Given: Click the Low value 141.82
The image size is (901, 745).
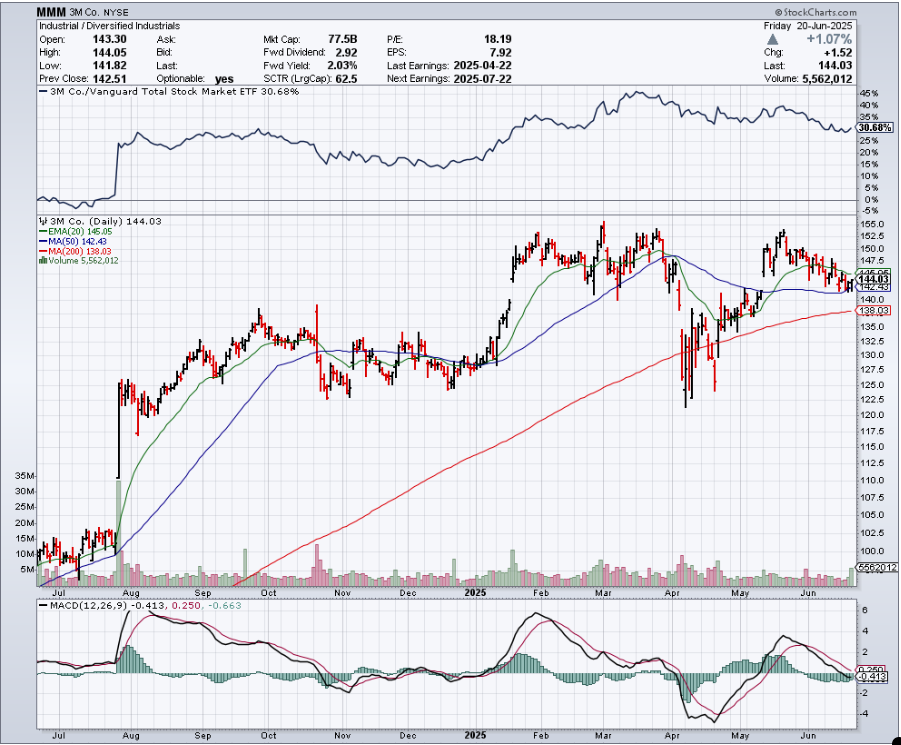Looking at the screenshot, I should 109,65.
